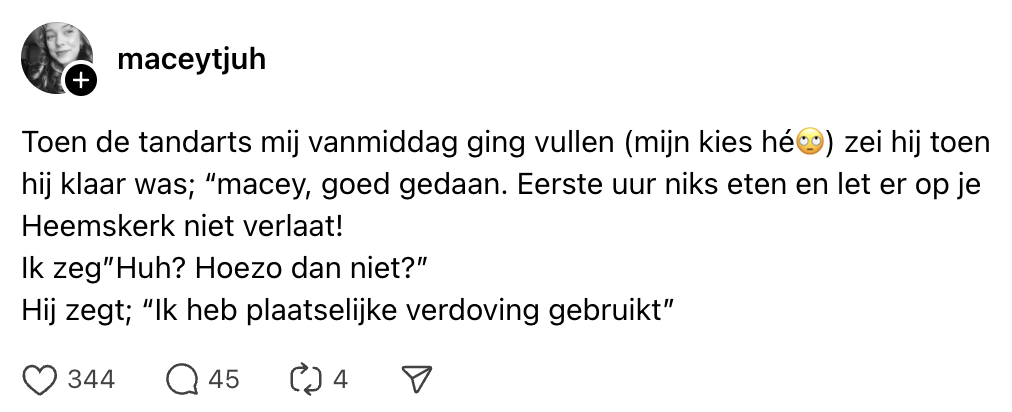Open the maceytjuh username link
1012x412 pixels.
pyautogui.click(x=191, y=59)
